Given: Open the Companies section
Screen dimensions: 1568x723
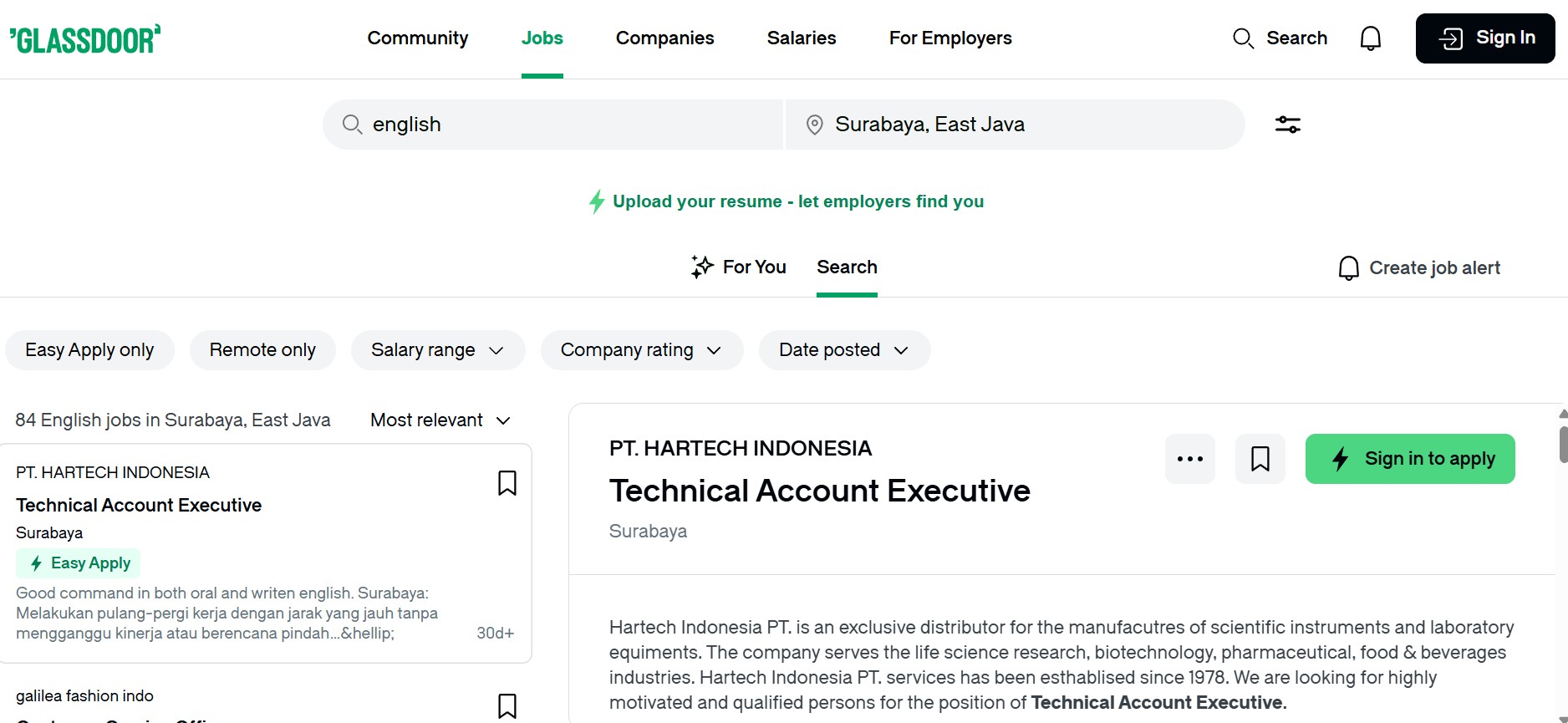Looking at the screenshot, I should tap(664, 38).
